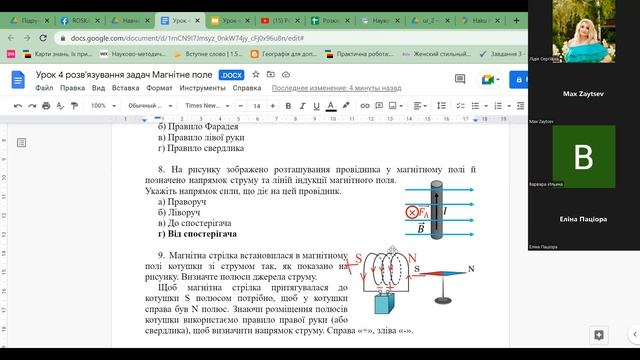This screenshot has width=640, height=360.
Task: Open a new browser tab with plus
Action: [x=516, y=20]
